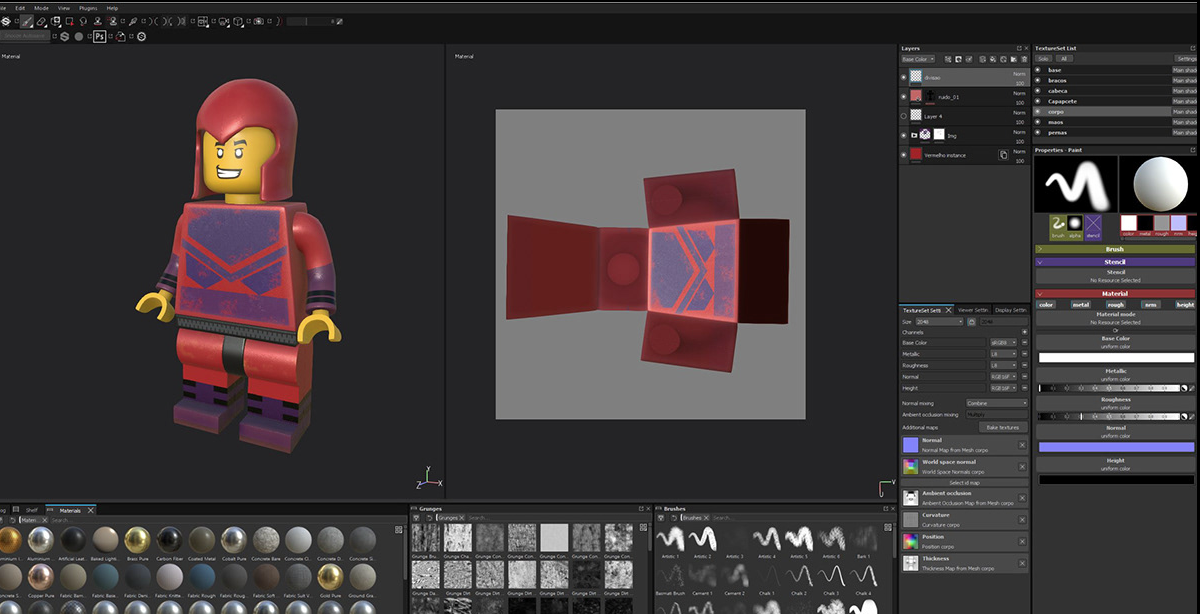This screenshot has width=1200, height=614.
Task: Open Normal mixing Combine dropdown
Action: [x=997, y=403]
